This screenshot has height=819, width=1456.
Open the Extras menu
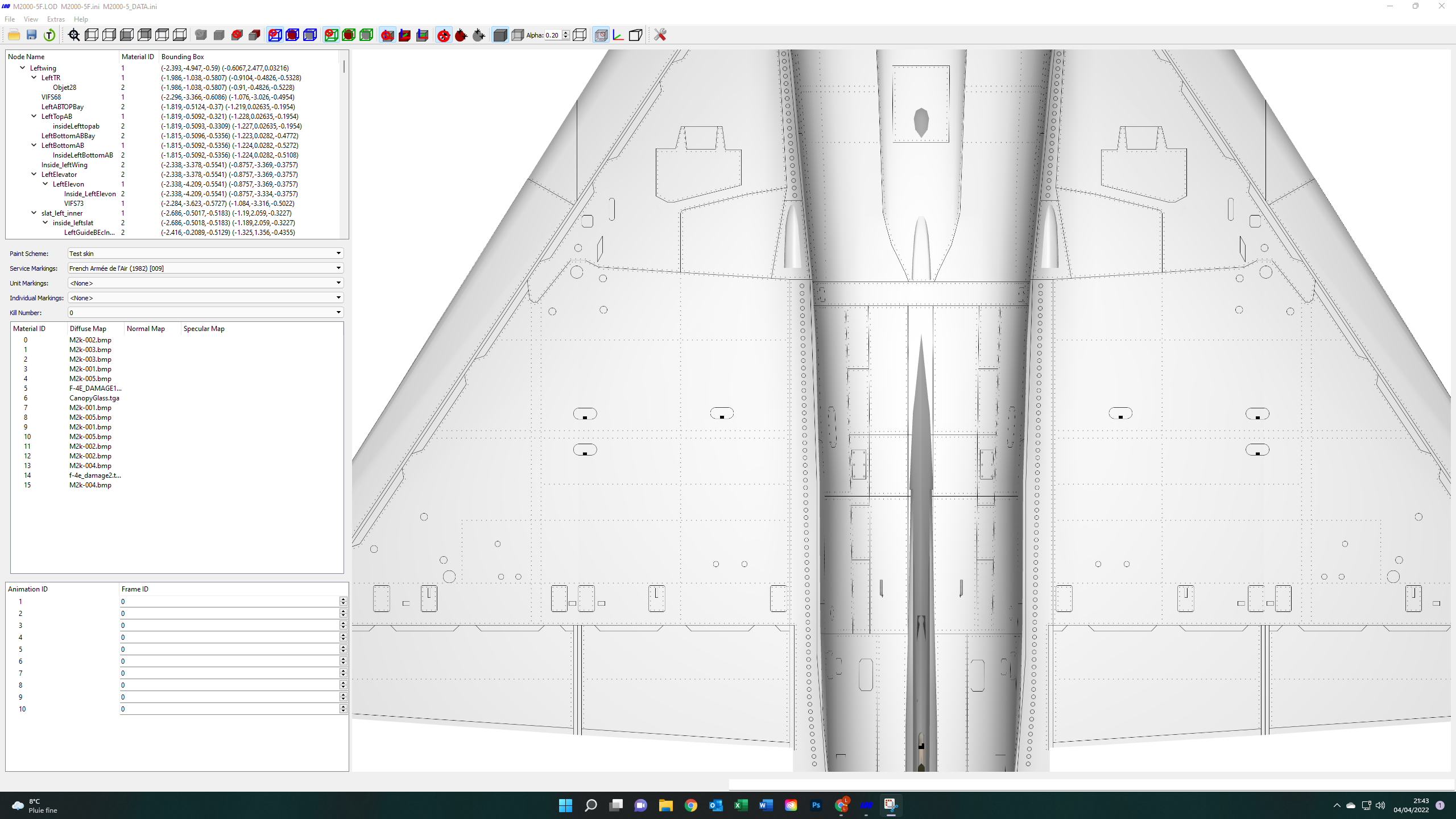(x=56, y=19)
